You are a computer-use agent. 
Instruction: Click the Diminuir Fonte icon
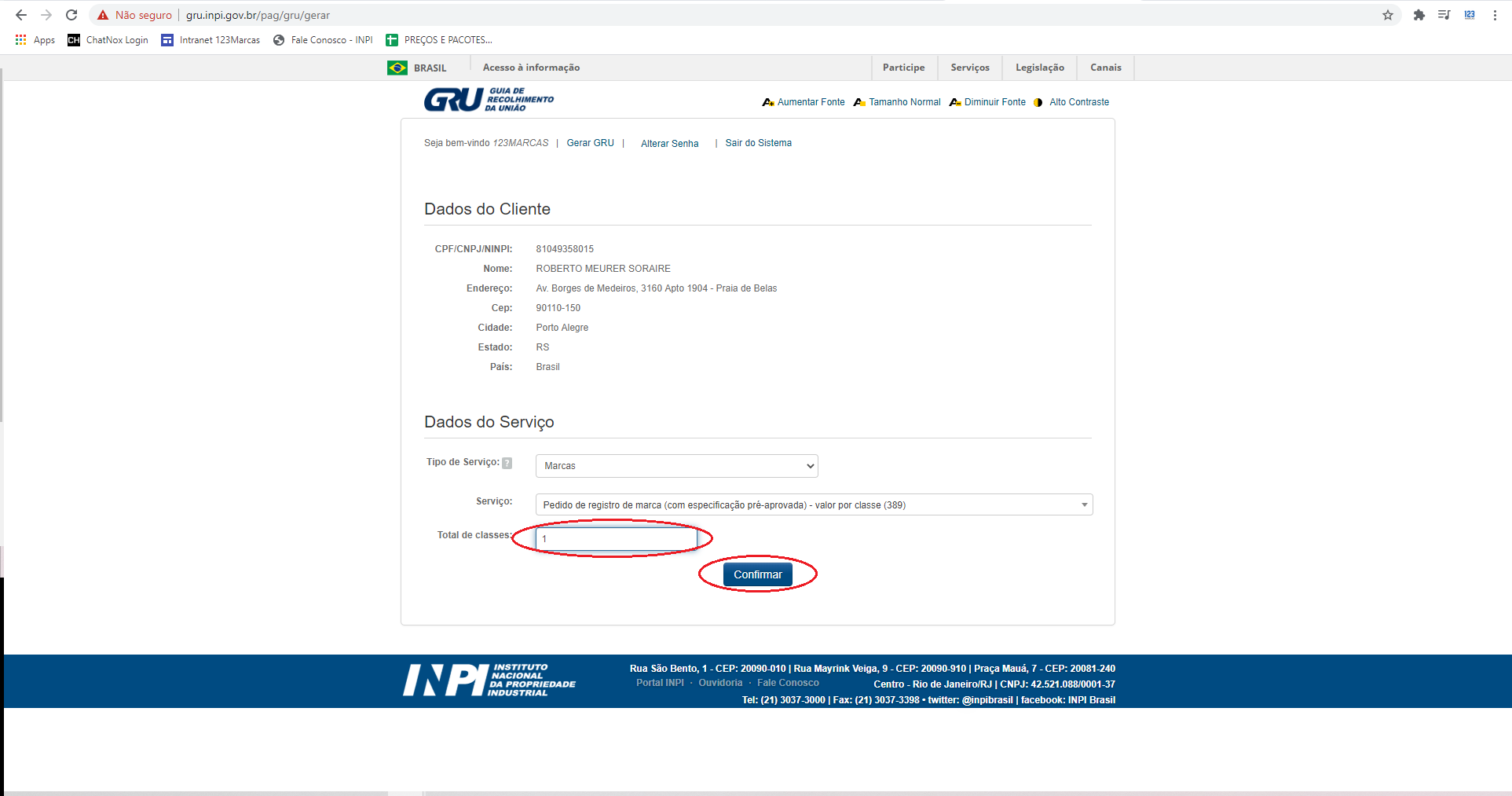click(x=954, y=101)
